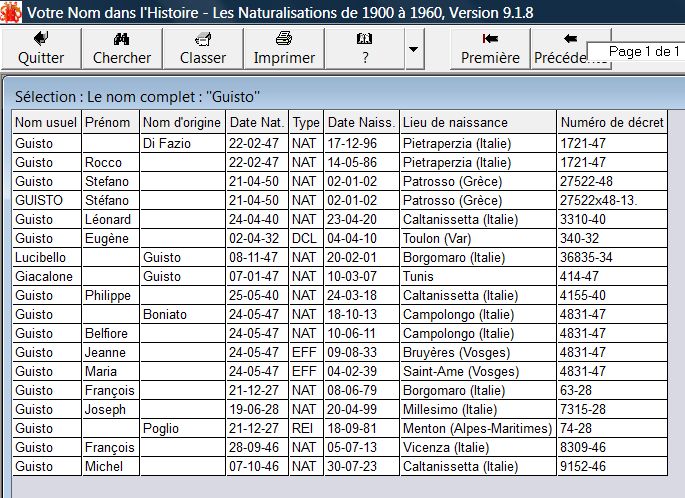Viewport: 685px width, 498px height.
Task: Click the Numéro de décret column header
Action: [x=612, y=123]
